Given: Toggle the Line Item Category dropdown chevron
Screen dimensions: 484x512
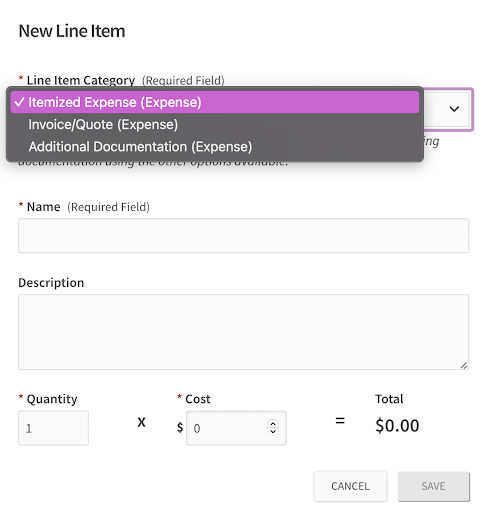Looking at the screenshot, I should [x=454, y=109].
